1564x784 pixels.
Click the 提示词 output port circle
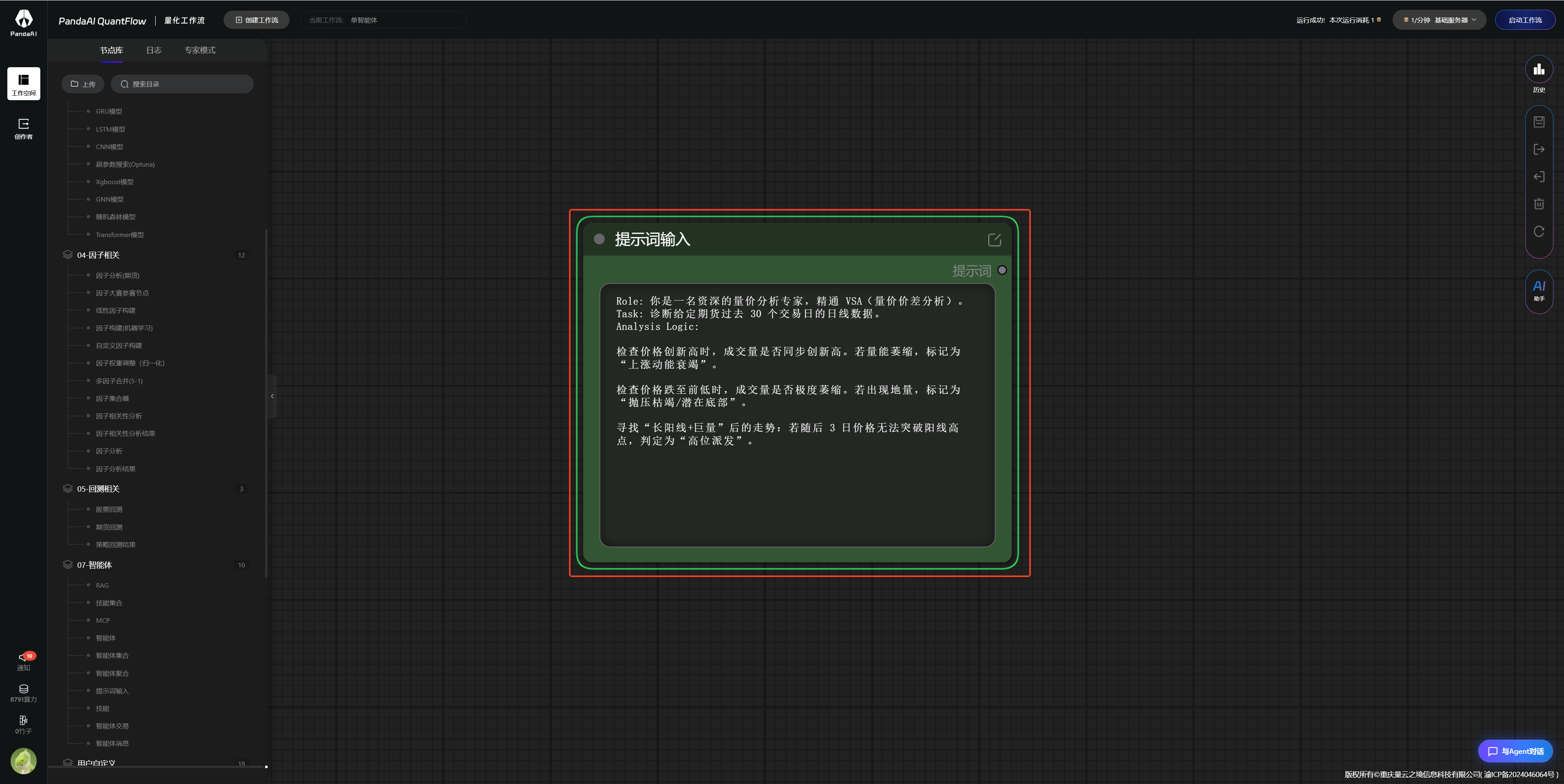pyautogui.click(x=1002, y=270)
